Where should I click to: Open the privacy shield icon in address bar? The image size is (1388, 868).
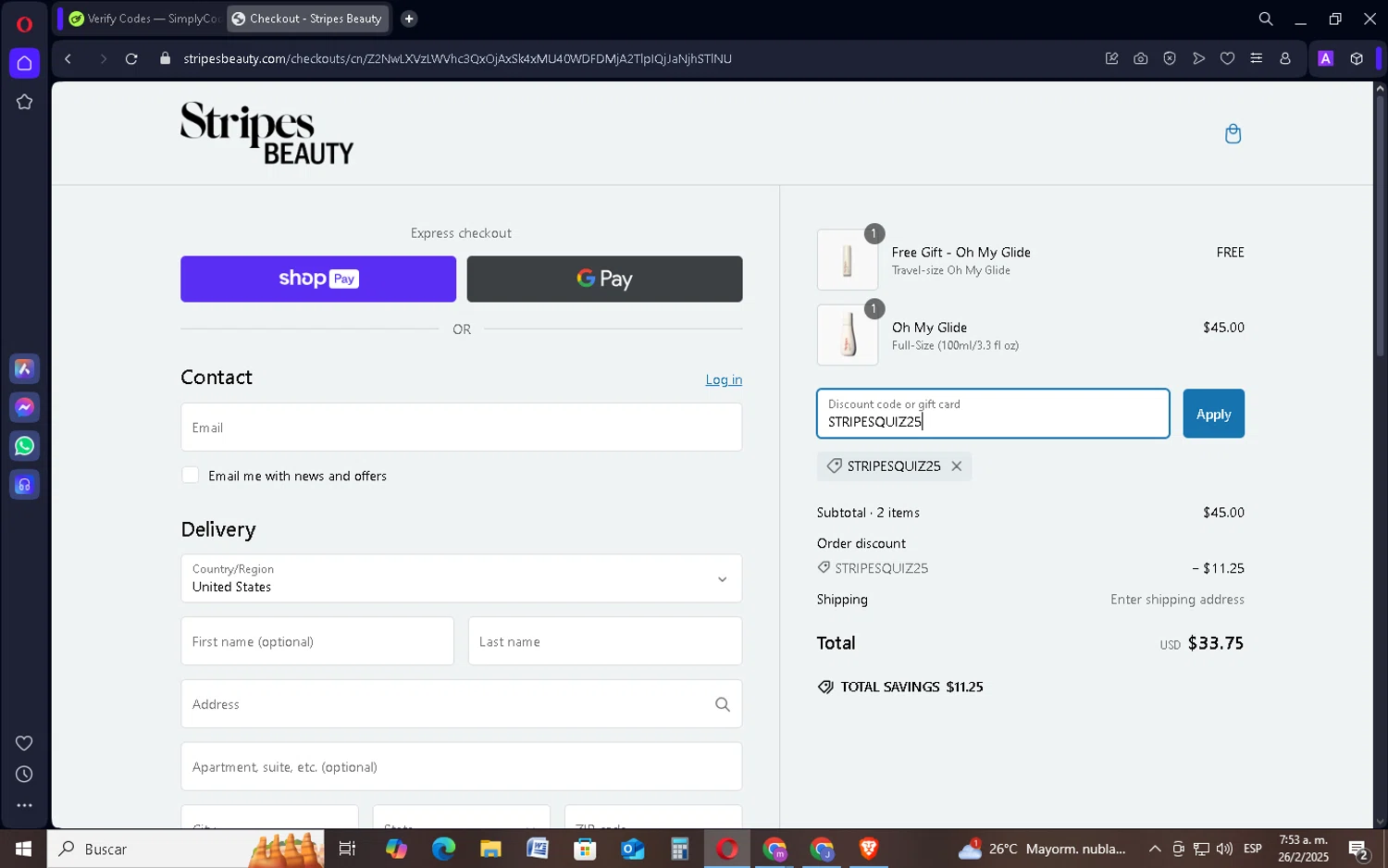tap(1170, 58)
